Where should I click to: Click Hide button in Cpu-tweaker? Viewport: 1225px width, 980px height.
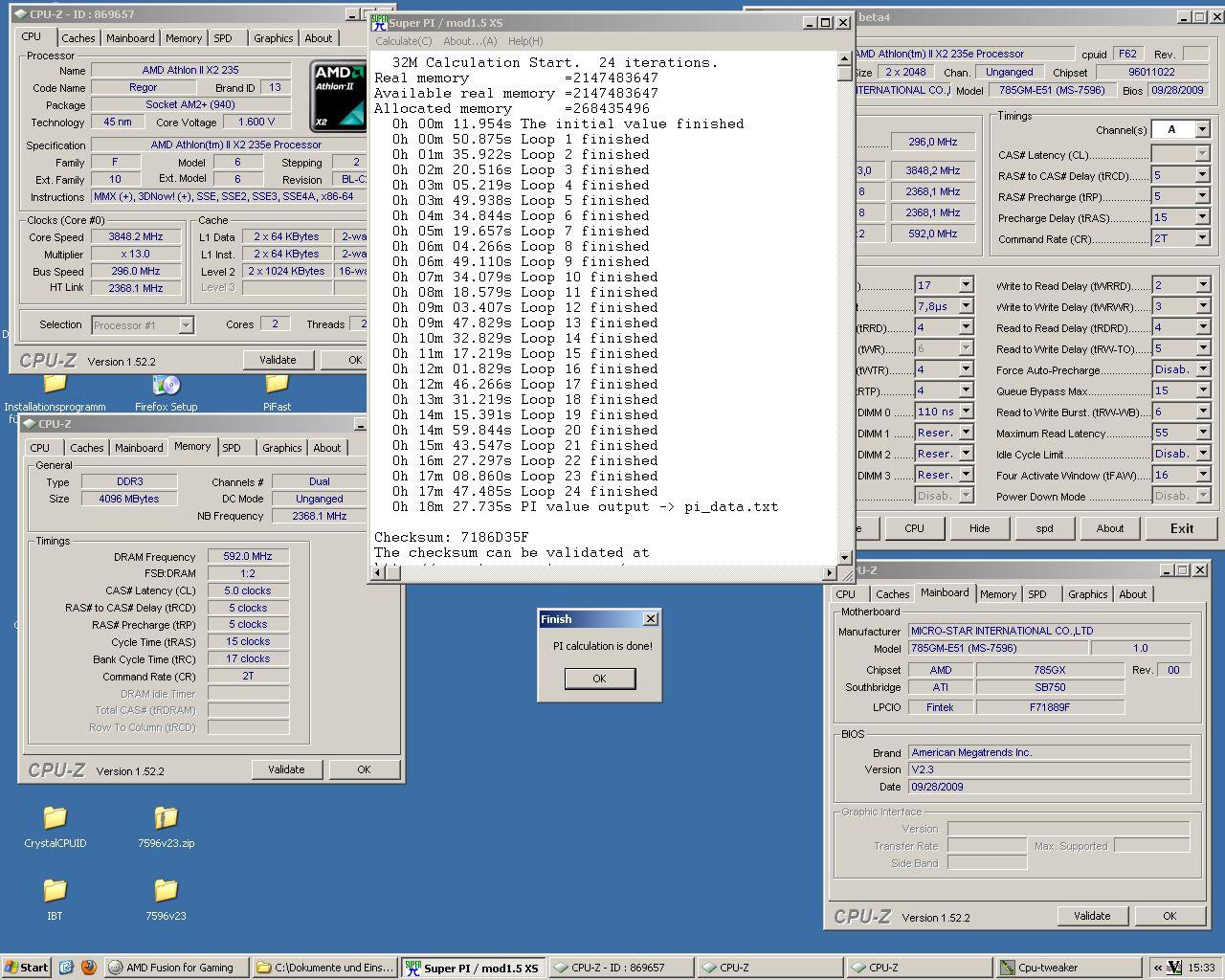[x=979, y=528]
